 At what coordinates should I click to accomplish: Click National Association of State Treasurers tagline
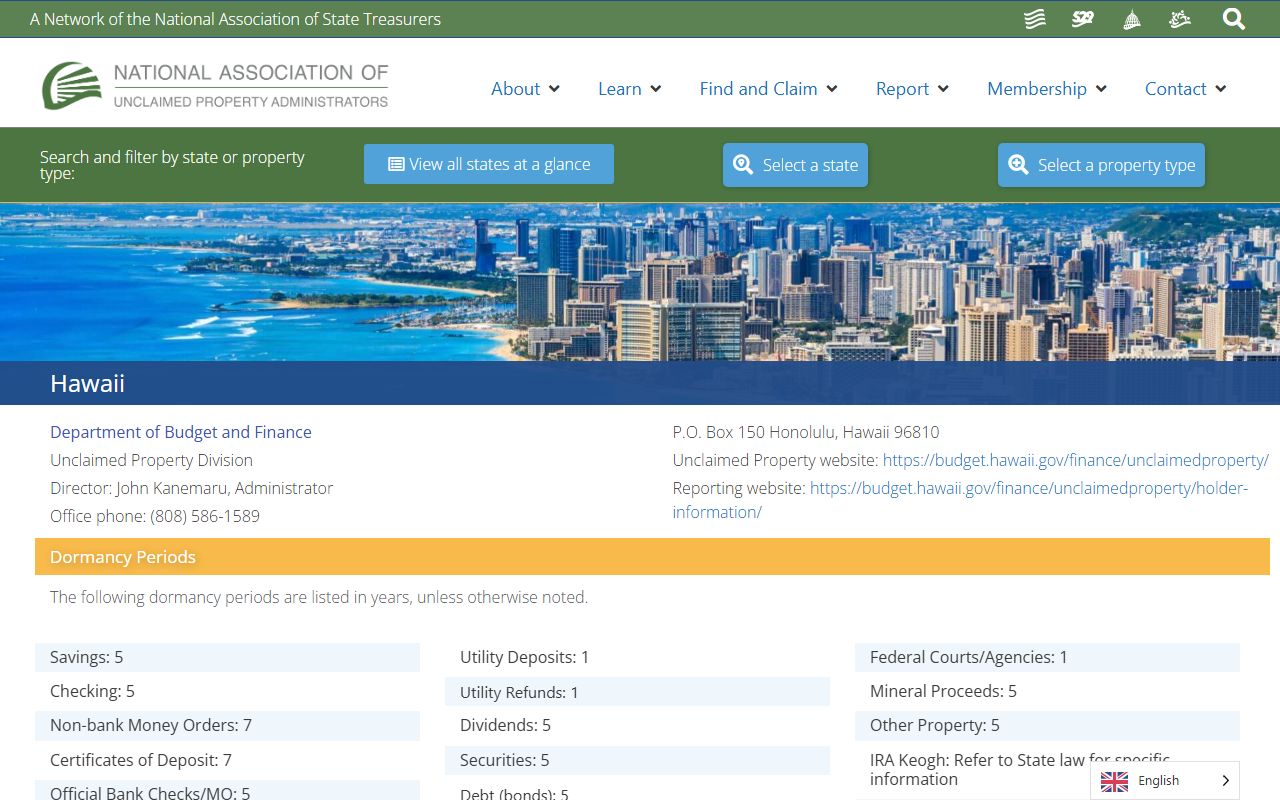click(235, 19)
